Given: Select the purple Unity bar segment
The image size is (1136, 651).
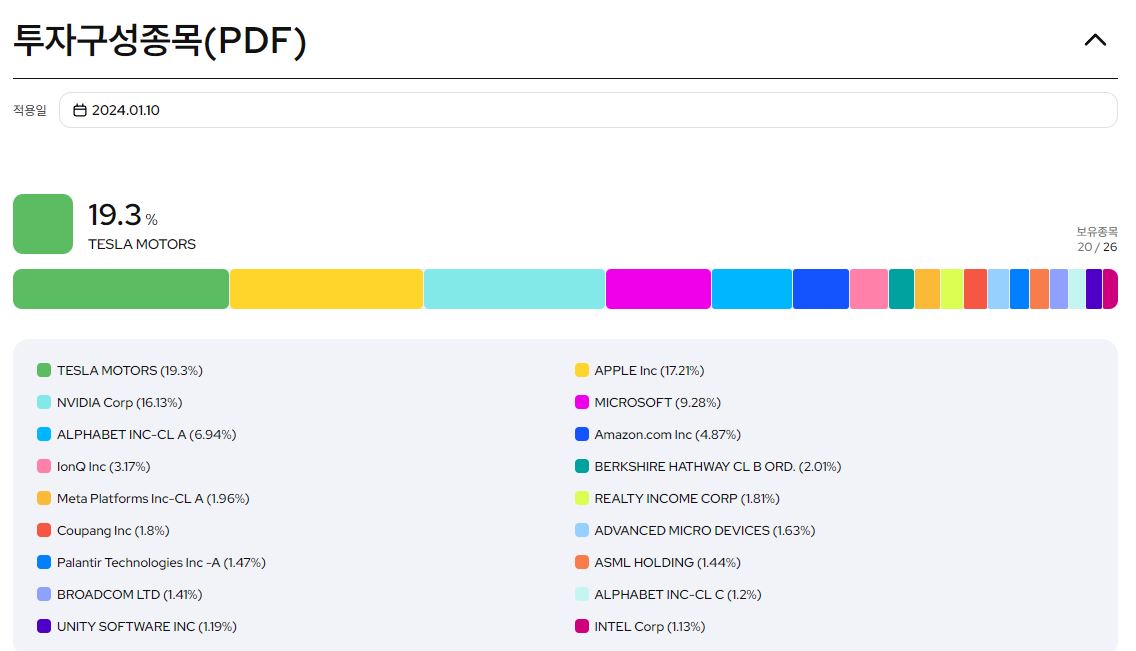Looking at the screenshot, I should [x=1094, y=289].
